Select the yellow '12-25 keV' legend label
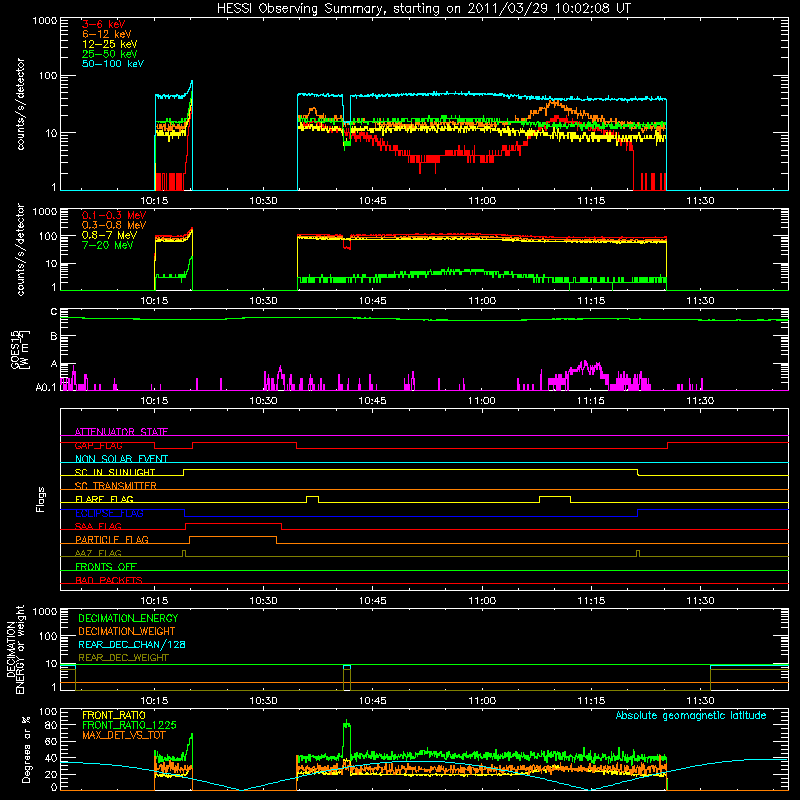This screenshot has height=800, width=800. [x=110, y=44]
